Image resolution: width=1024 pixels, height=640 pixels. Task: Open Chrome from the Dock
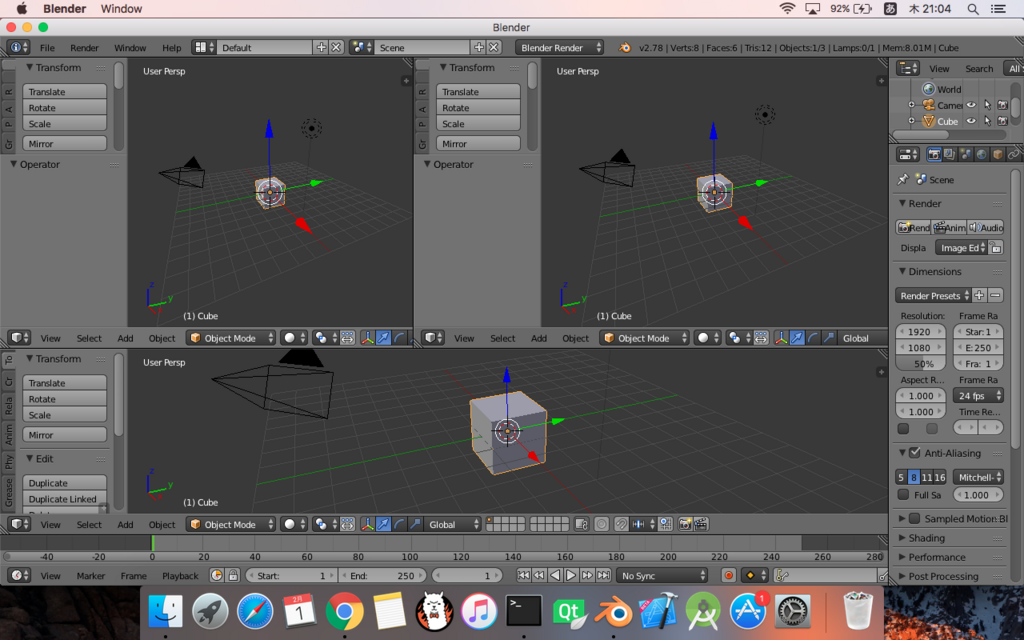(345, 612)
